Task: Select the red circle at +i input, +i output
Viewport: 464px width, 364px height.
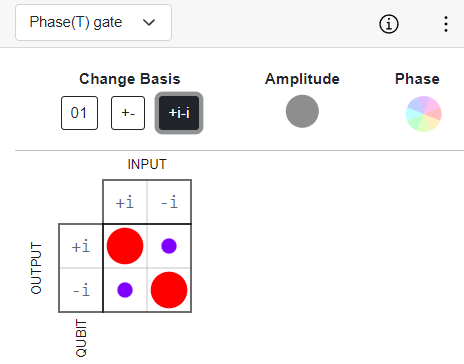Action: coord(125,246)
